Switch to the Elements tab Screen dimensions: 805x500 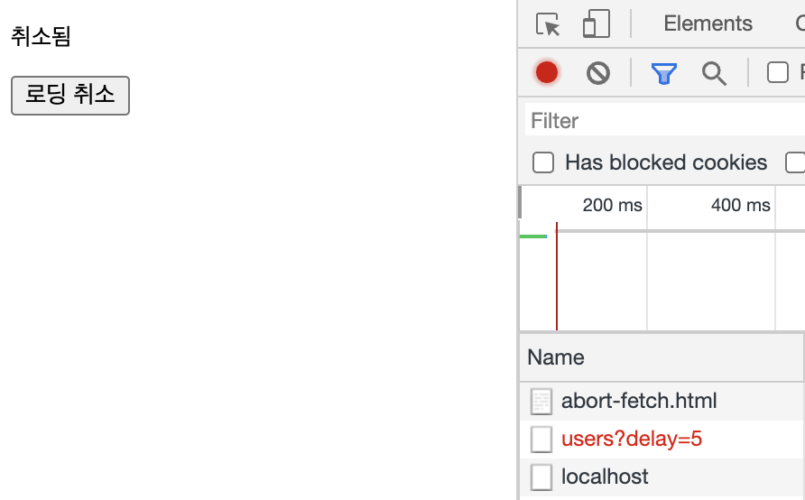[x=707, y=24]
